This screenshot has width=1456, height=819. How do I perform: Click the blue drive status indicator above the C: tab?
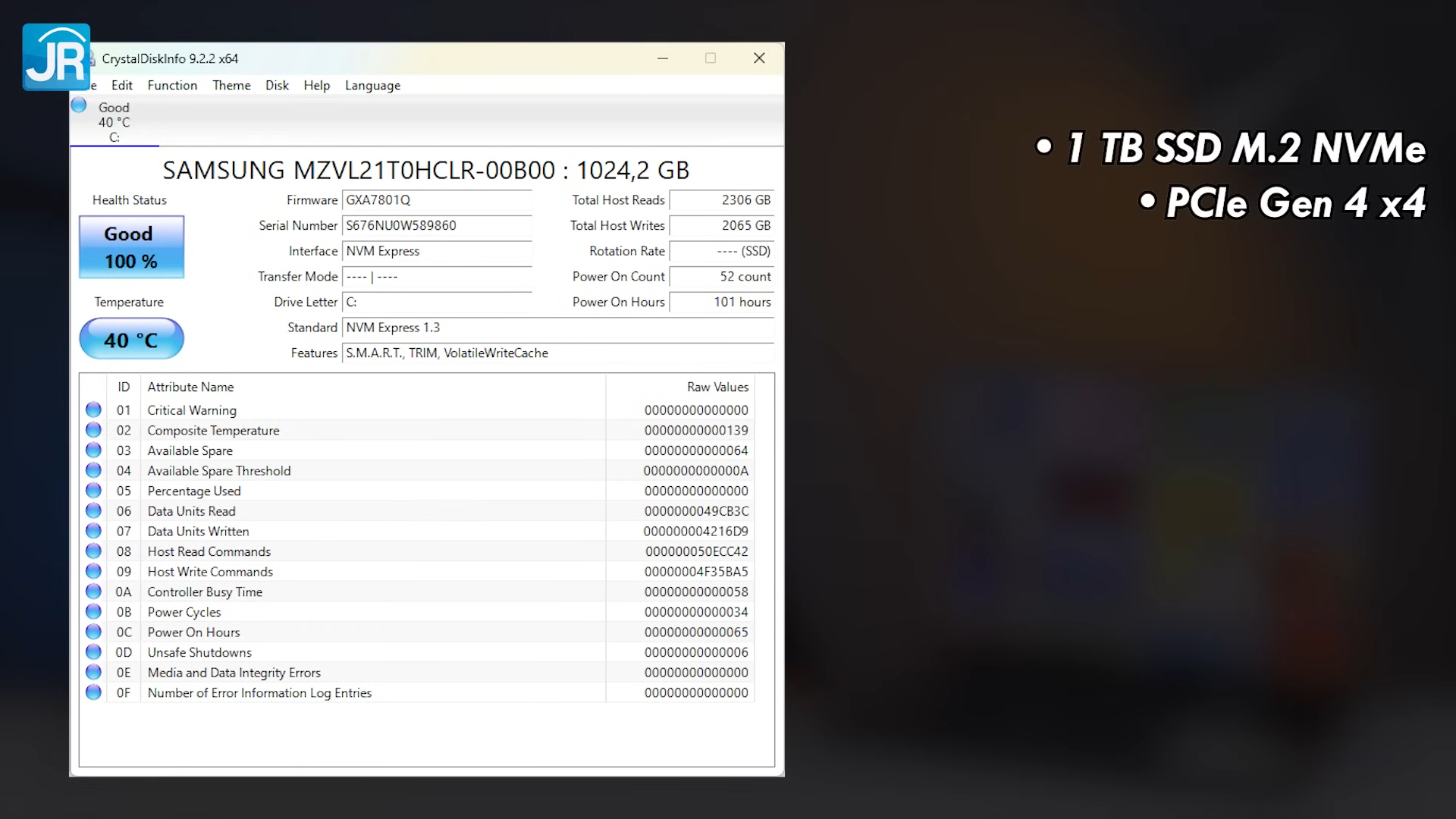(78, 104)
